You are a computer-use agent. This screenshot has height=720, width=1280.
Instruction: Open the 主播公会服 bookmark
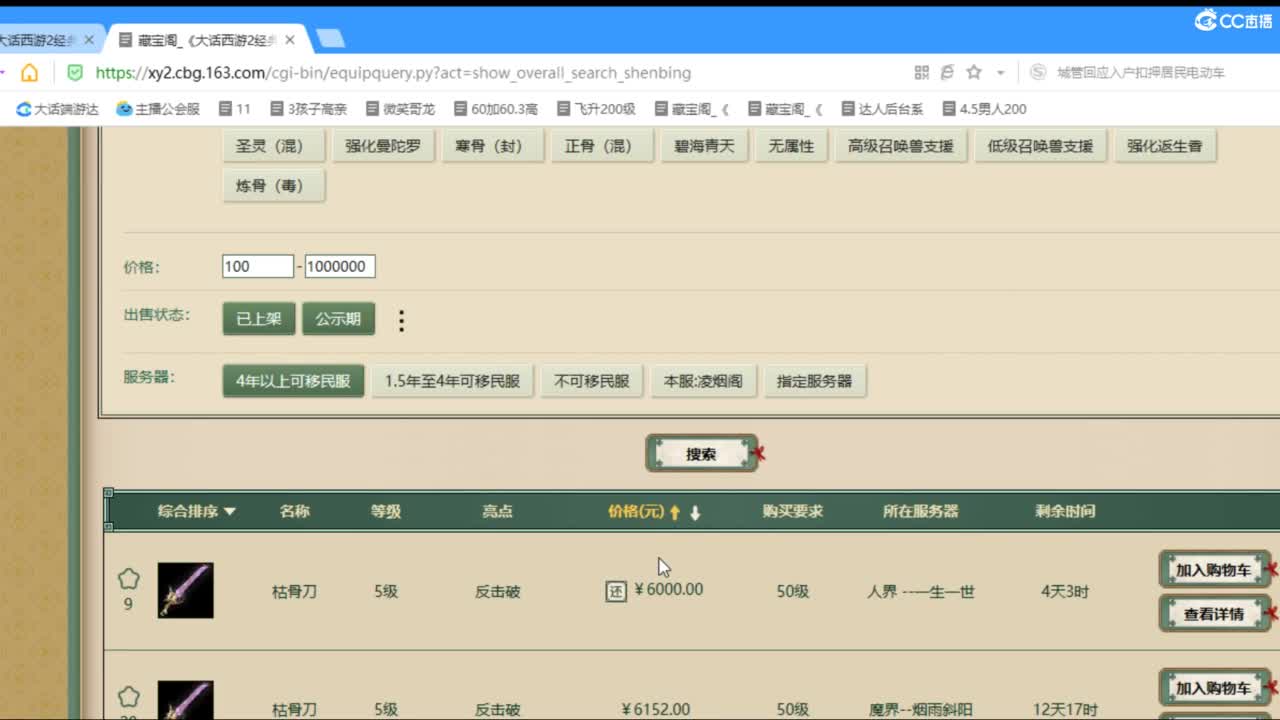click(x=158, y=109)
